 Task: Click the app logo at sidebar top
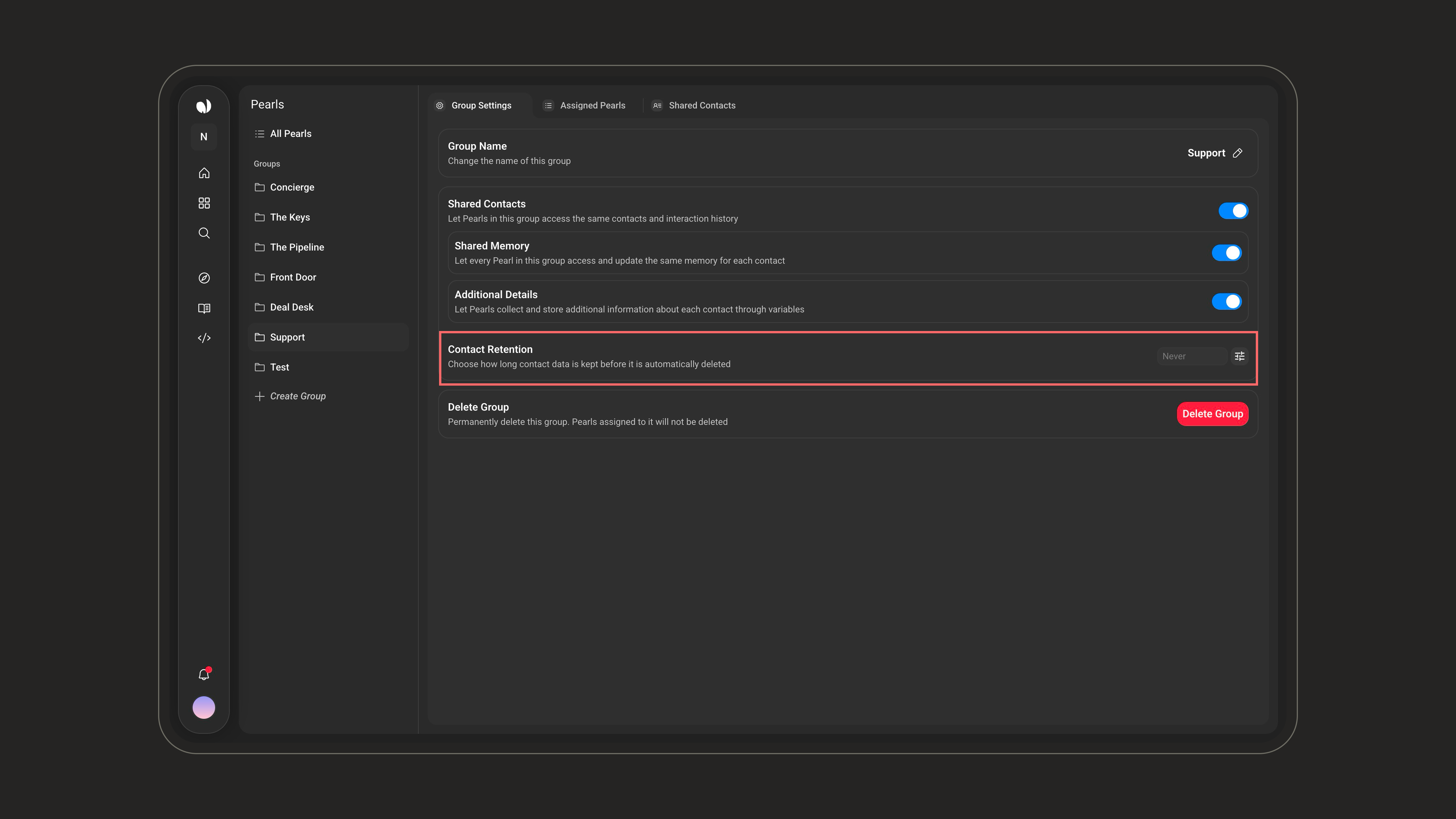(x=204, y=106)
